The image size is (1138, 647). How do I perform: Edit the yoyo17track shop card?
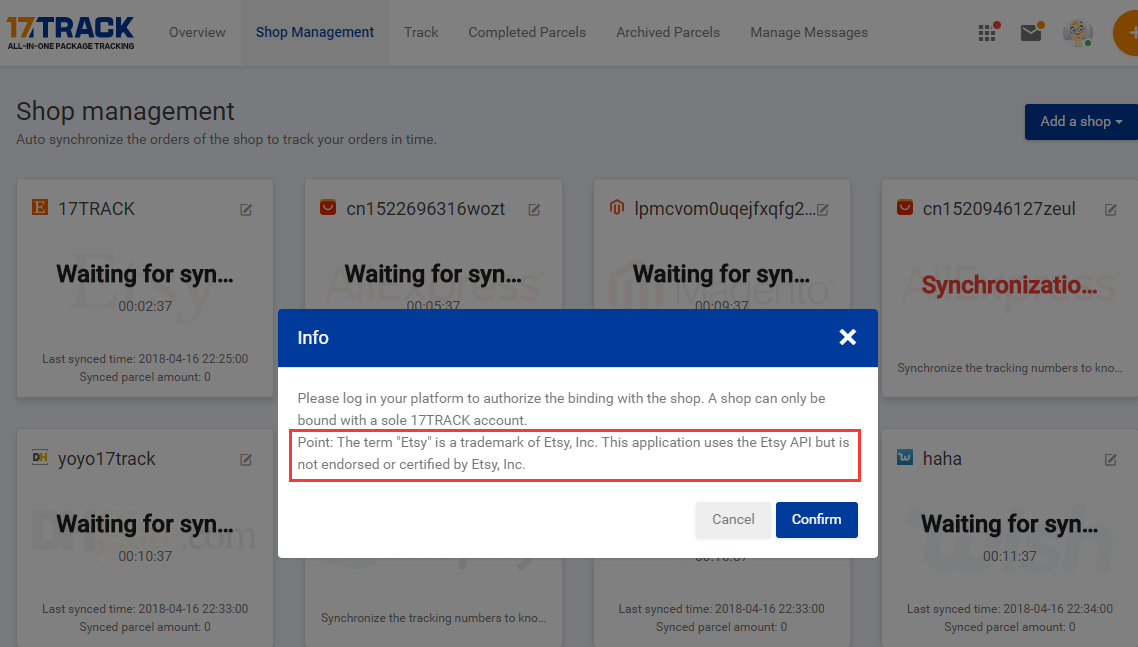pos(246,460)
